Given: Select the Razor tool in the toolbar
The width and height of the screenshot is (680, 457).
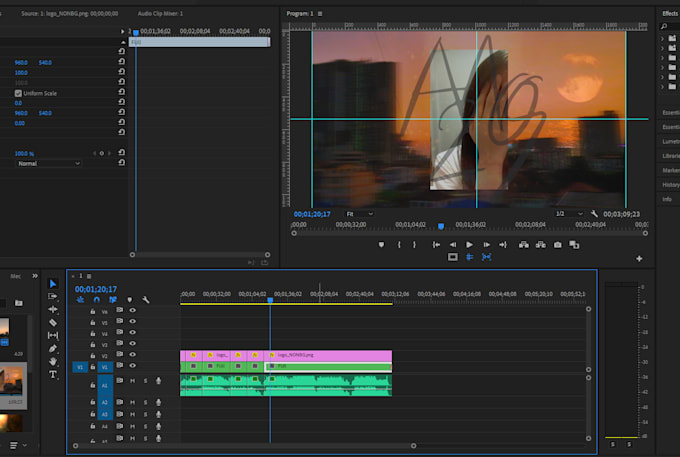Looking at the screenshot, I should [x=53, y=323].
